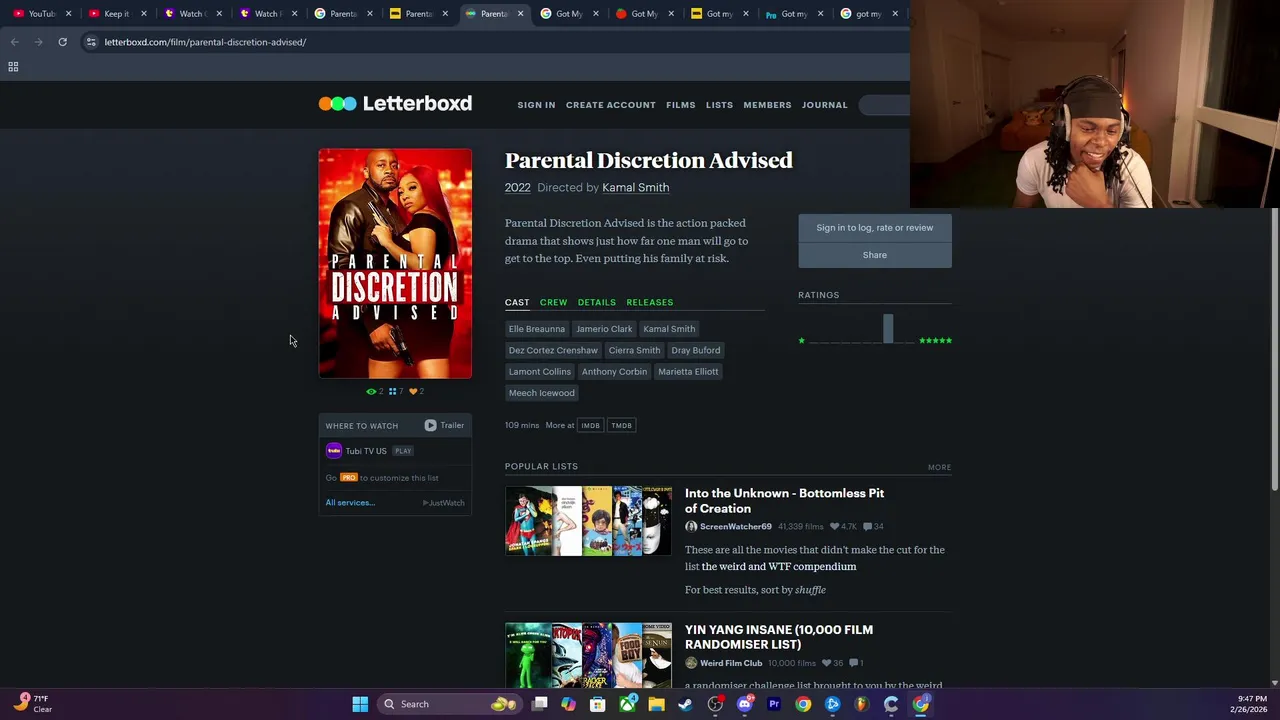Click Sign in to log, rate or review

coord(875,228)
